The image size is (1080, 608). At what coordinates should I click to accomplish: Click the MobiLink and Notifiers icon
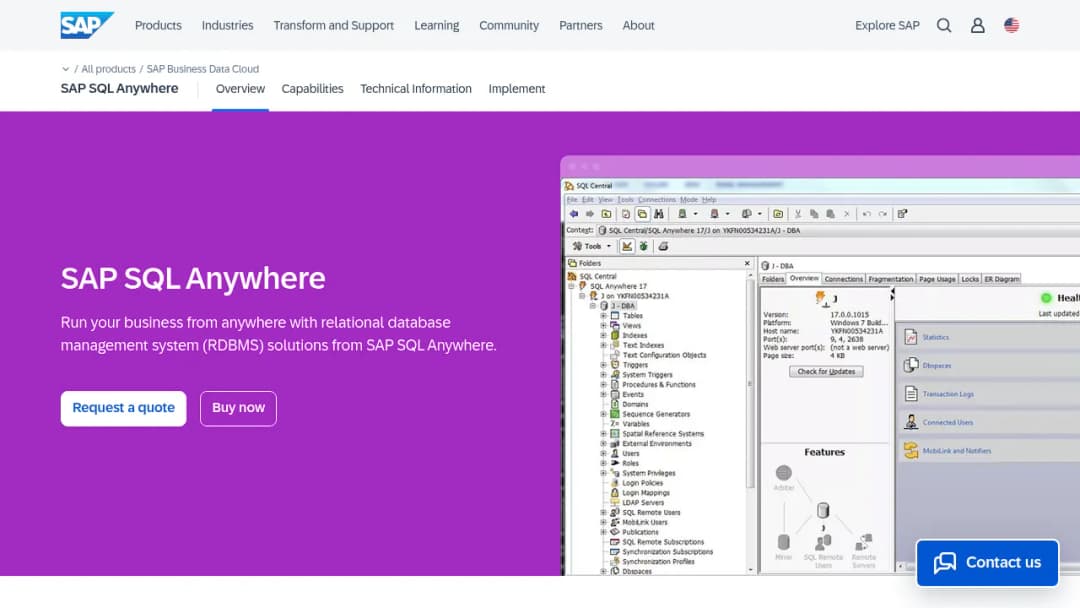(x=911, y=450)
